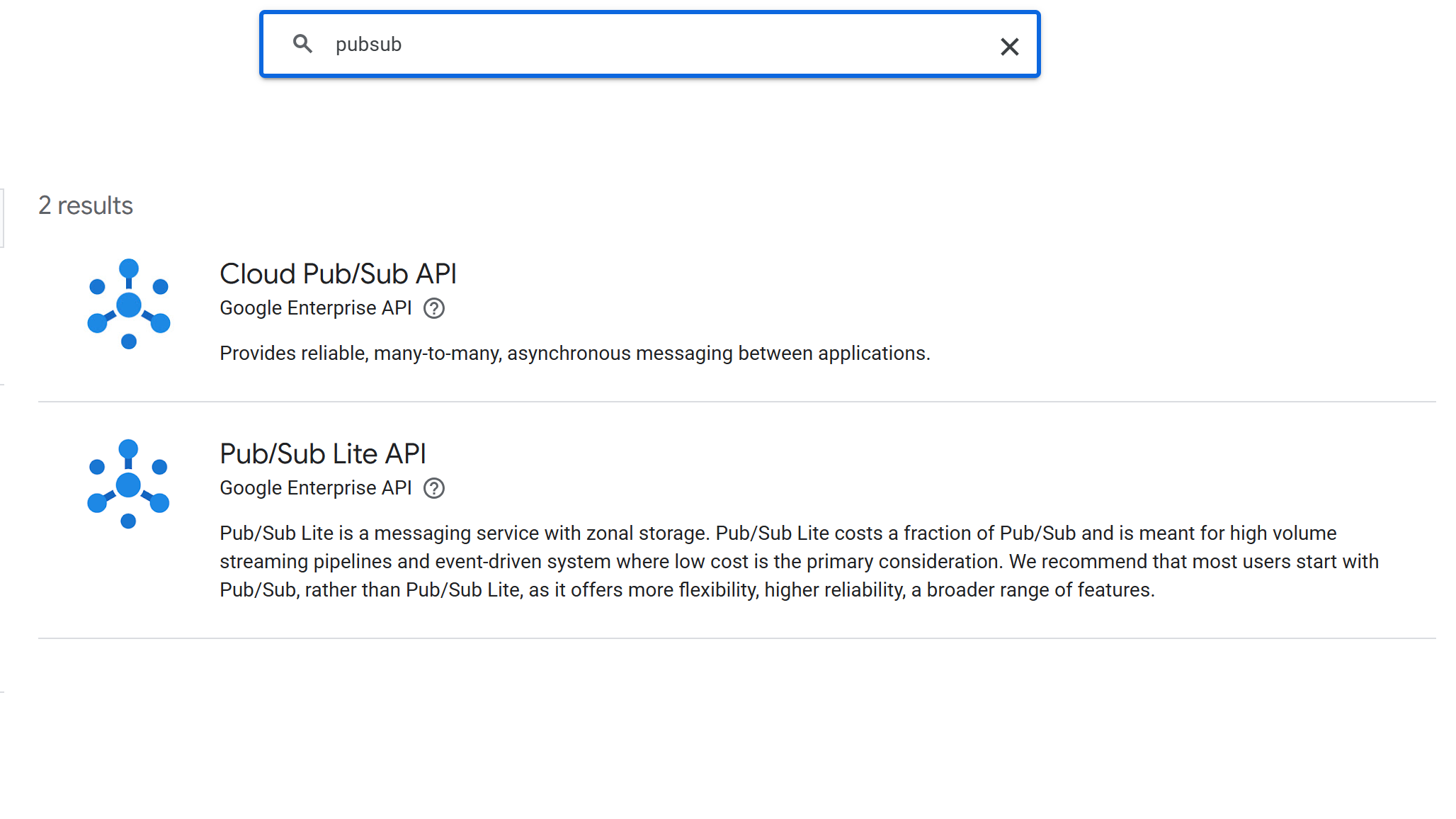Click Google Enterprise API label under Cloud Pub/Sub
This screenshot has width=1456, height=819.
[x=315, y=308]
